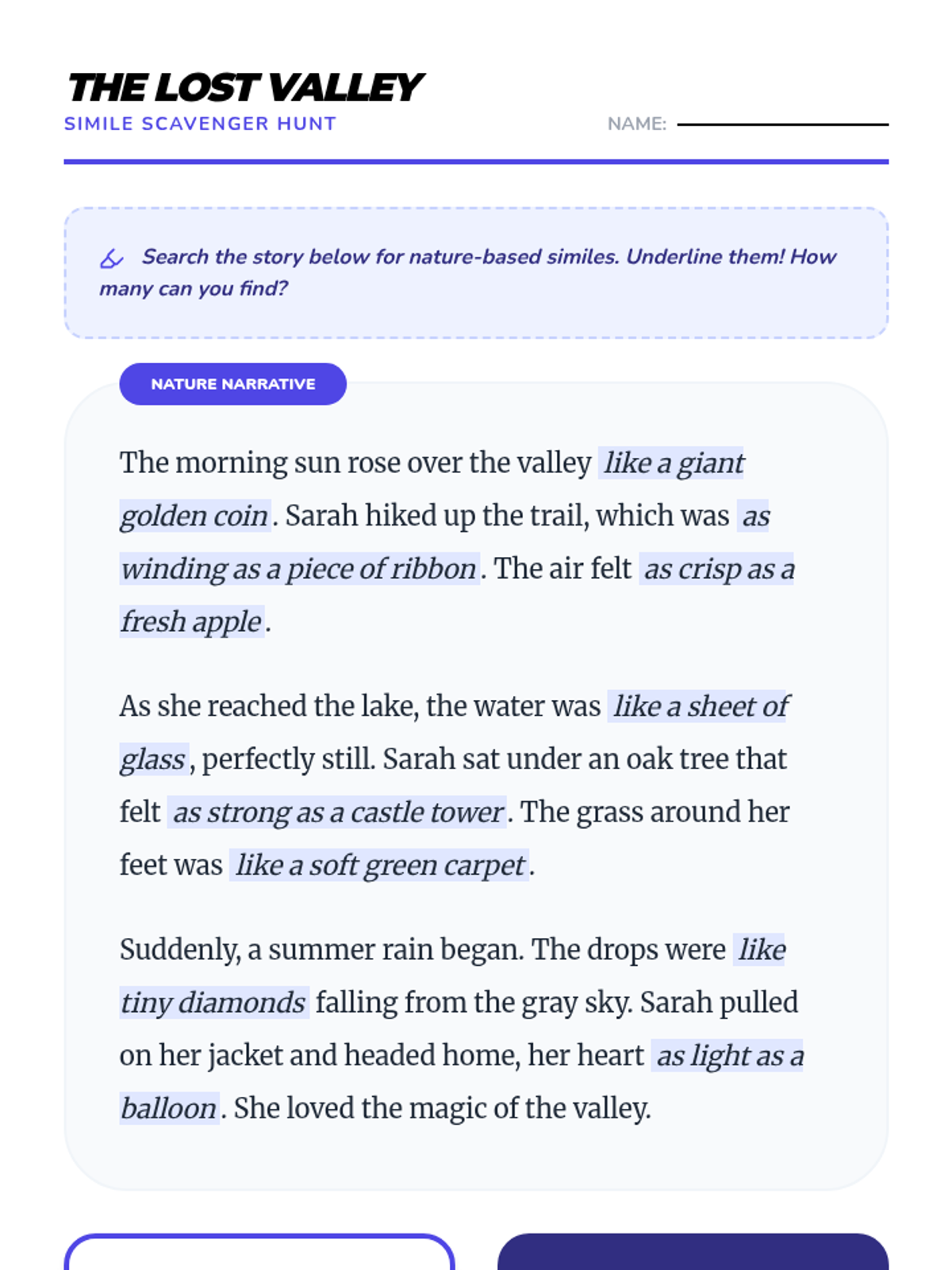The image size is (952, 1270).
Task: Select the simile "winding as a piece of ribbon"
Action: pos(298,569)
